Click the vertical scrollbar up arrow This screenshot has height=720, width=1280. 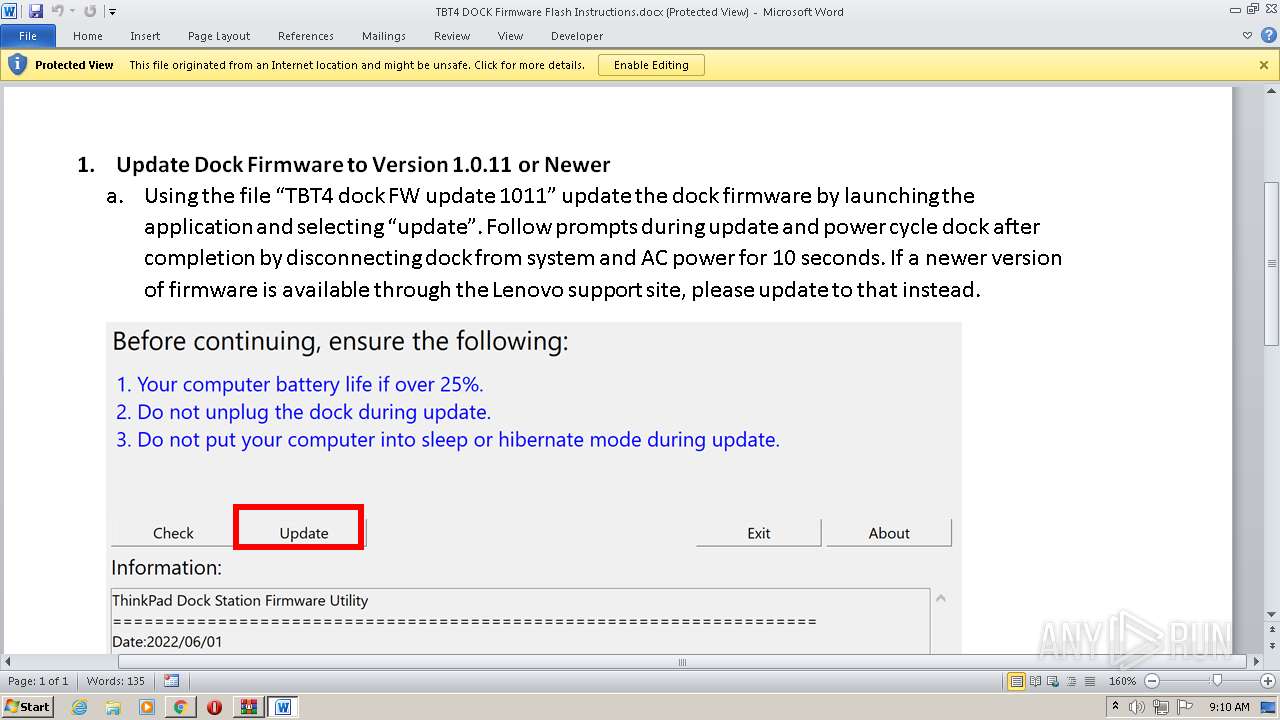click(x=1271, y=93)
